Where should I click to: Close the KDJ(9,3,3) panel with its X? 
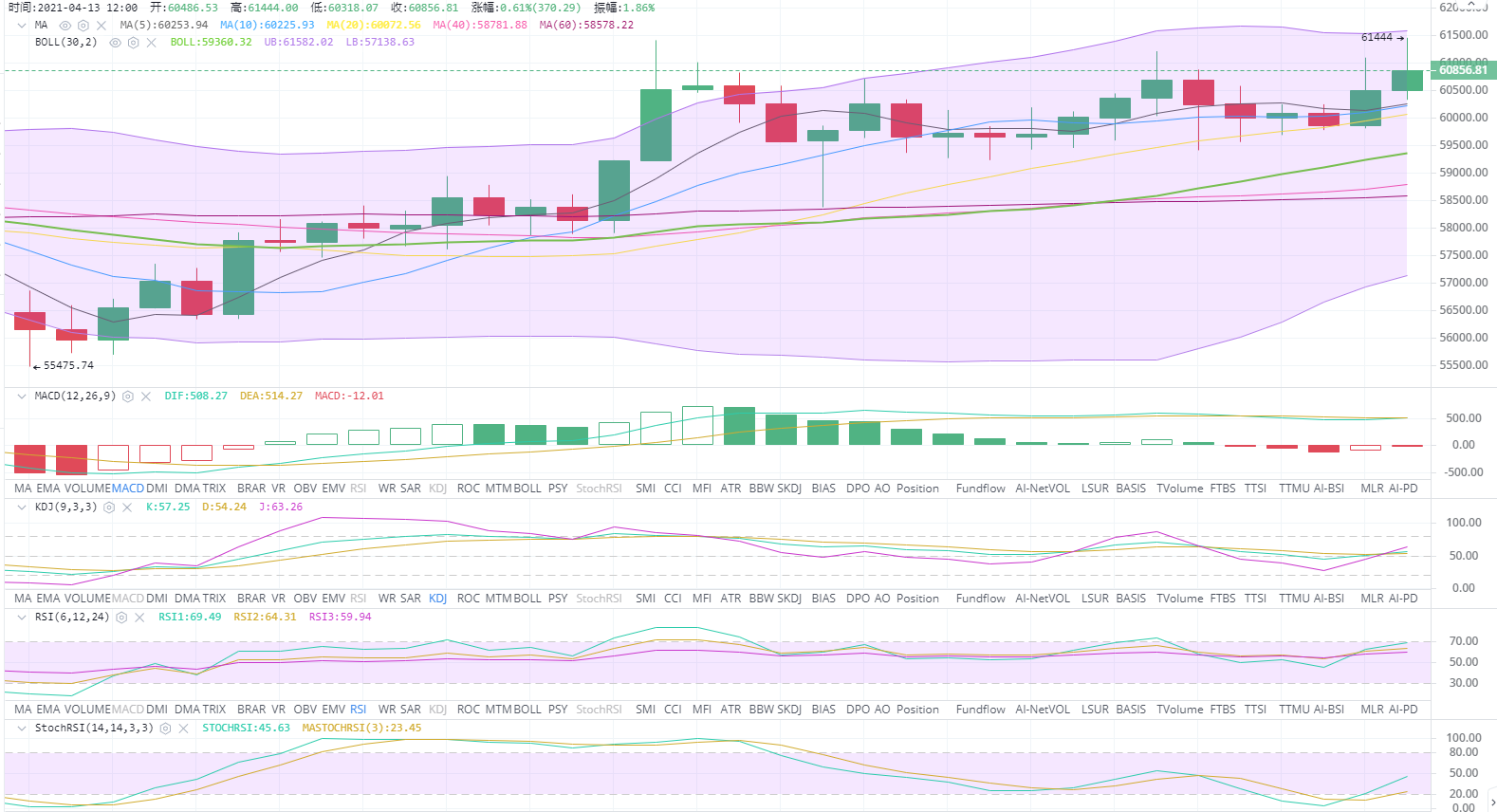point(127,507)
